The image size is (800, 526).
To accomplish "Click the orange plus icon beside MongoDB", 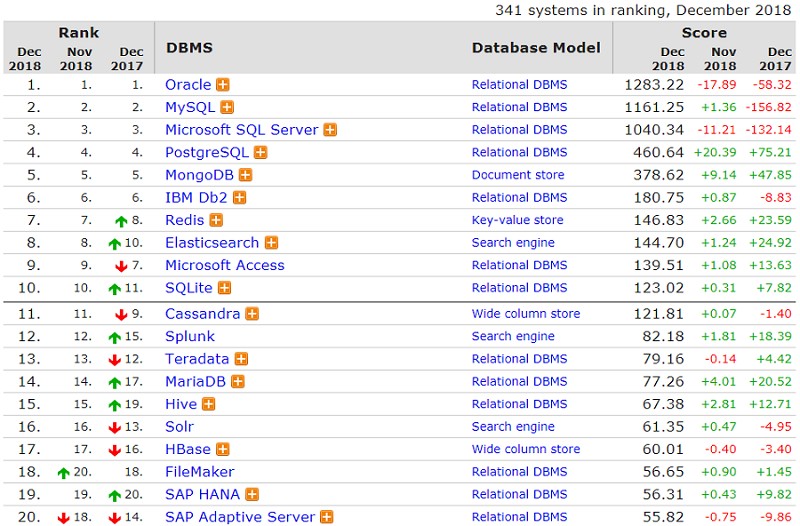I will 245,175.
